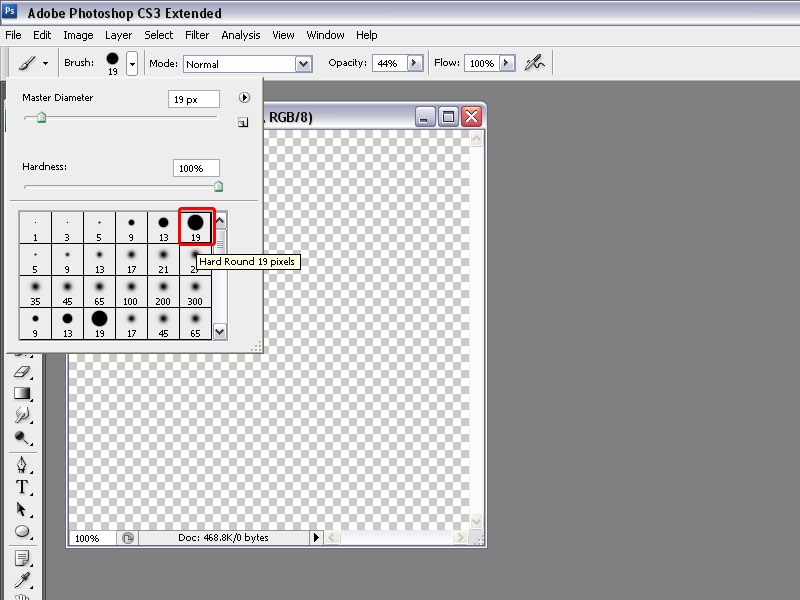800x600 pixels.
Task: Select the Eyedropper tool
Action: click(x=23, y=579)
